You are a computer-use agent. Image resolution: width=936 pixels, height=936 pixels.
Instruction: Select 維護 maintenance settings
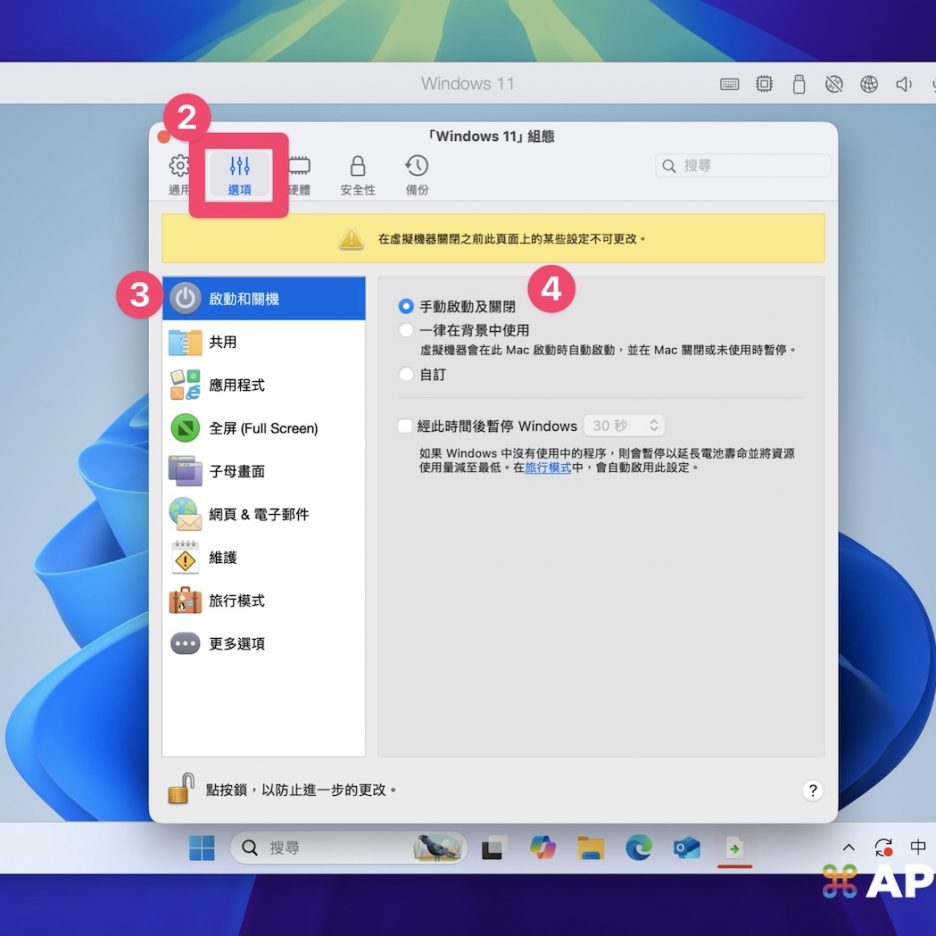[x=222, y=557]
